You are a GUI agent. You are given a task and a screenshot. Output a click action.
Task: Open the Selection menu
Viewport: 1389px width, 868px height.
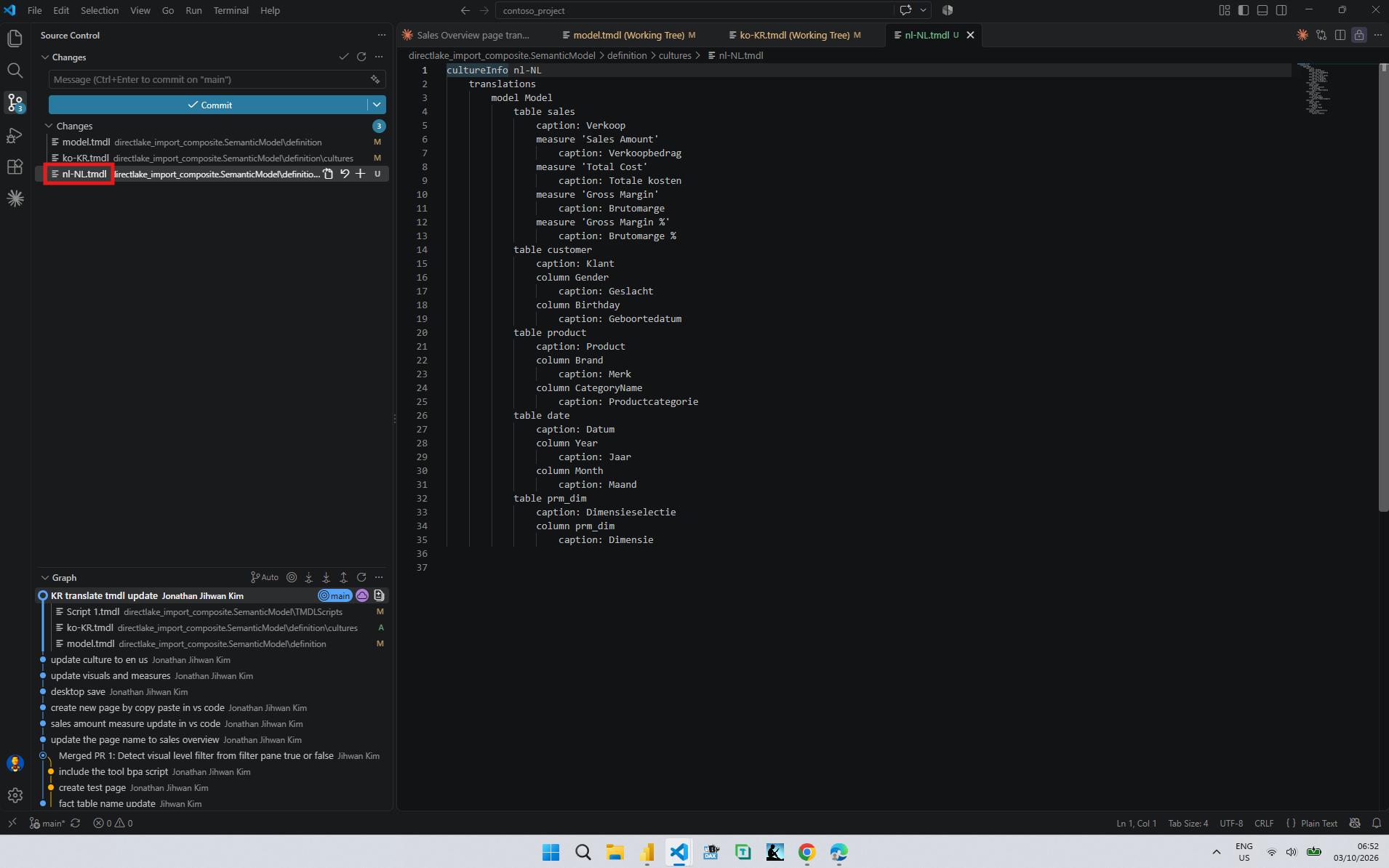(x=100, y=10)
